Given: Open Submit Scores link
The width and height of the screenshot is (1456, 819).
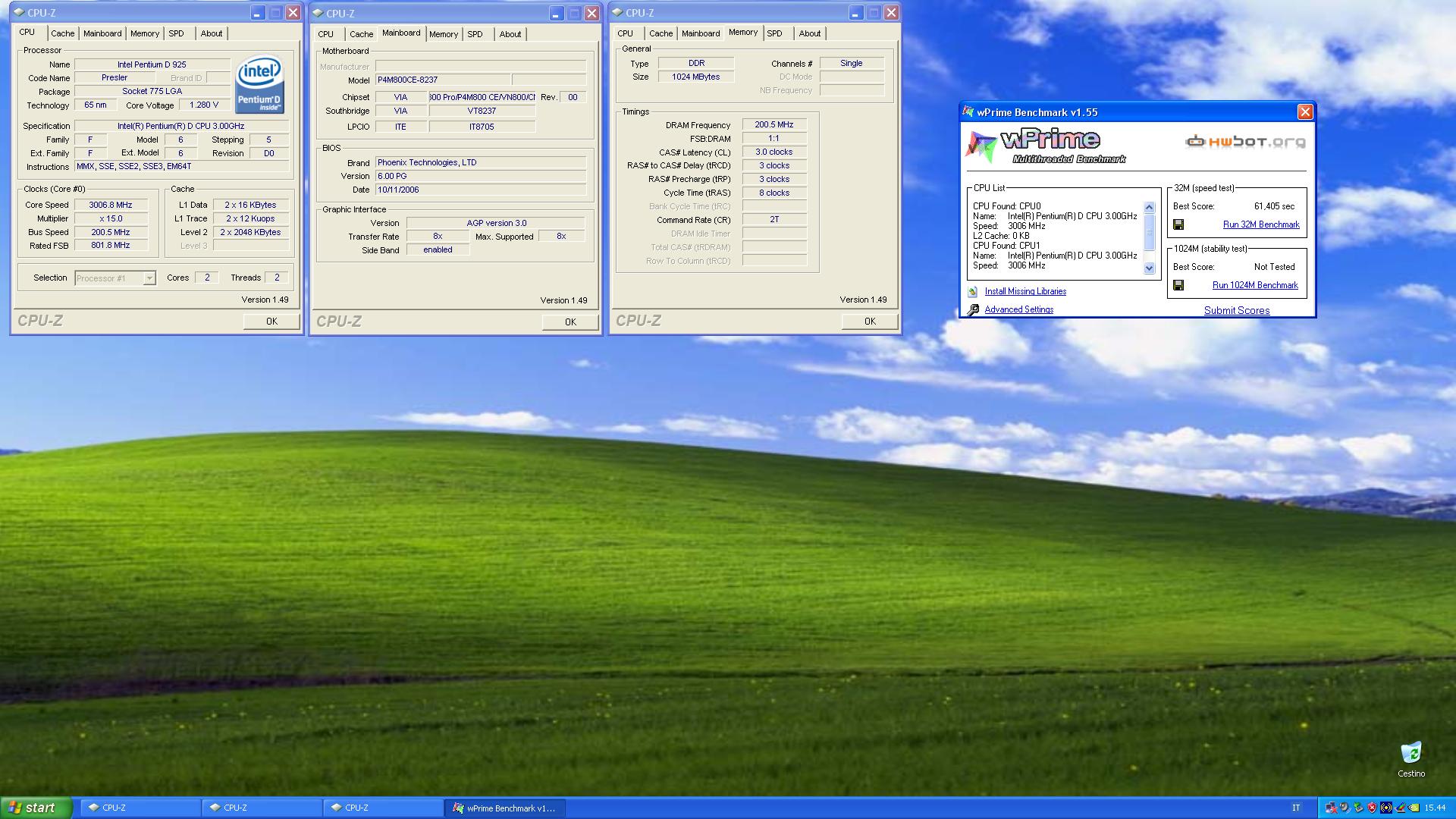Looking at the screenshot, I should [1237, 310].
